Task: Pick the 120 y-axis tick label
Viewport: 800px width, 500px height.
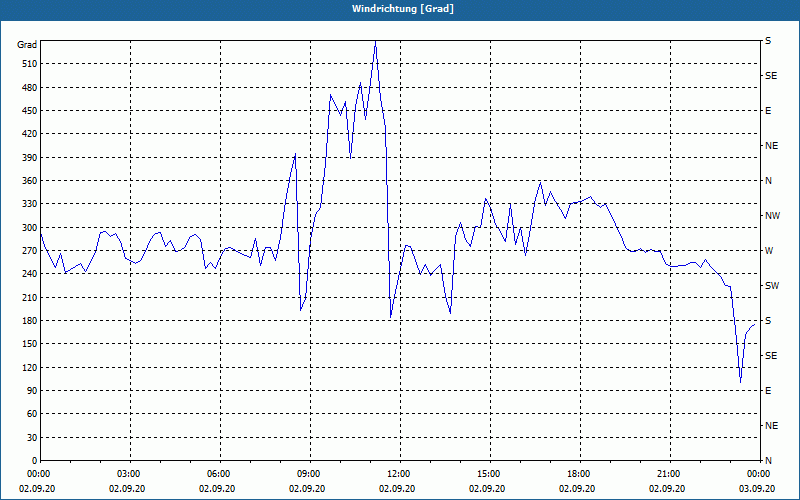Action: coord(31,367)
